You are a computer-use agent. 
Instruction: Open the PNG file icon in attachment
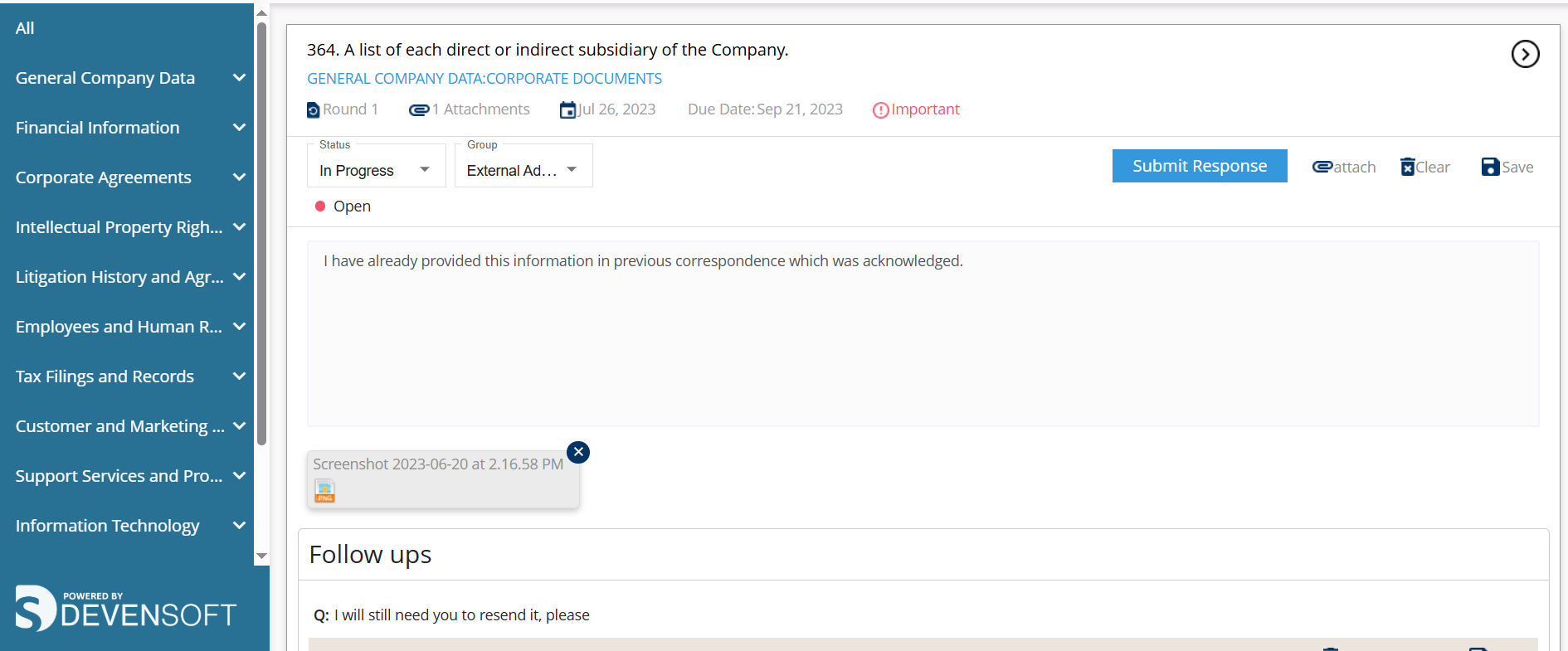tap(324, 491)
